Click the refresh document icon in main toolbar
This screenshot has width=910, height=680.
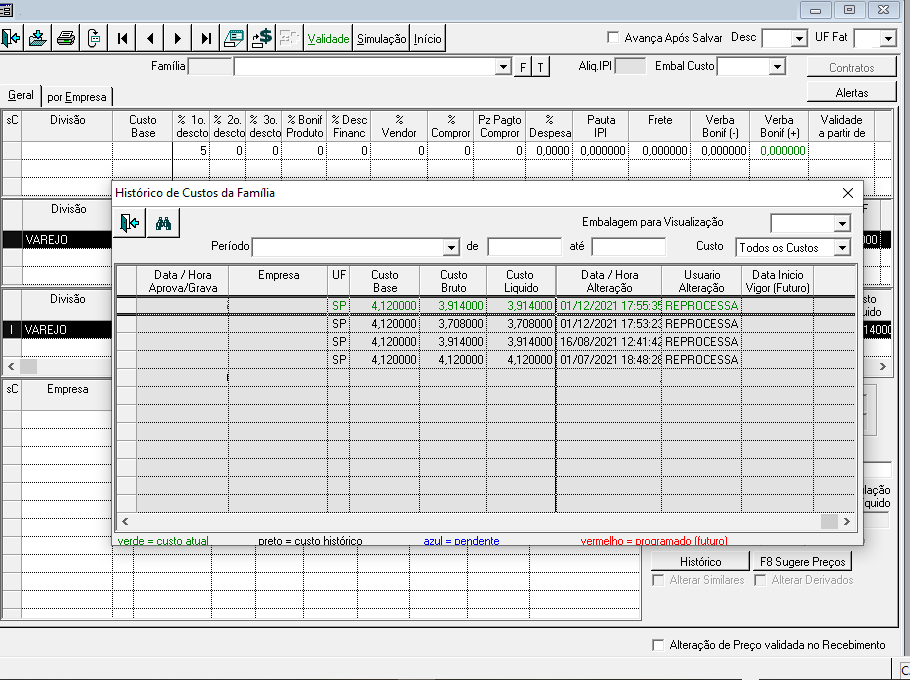point(93,38)
